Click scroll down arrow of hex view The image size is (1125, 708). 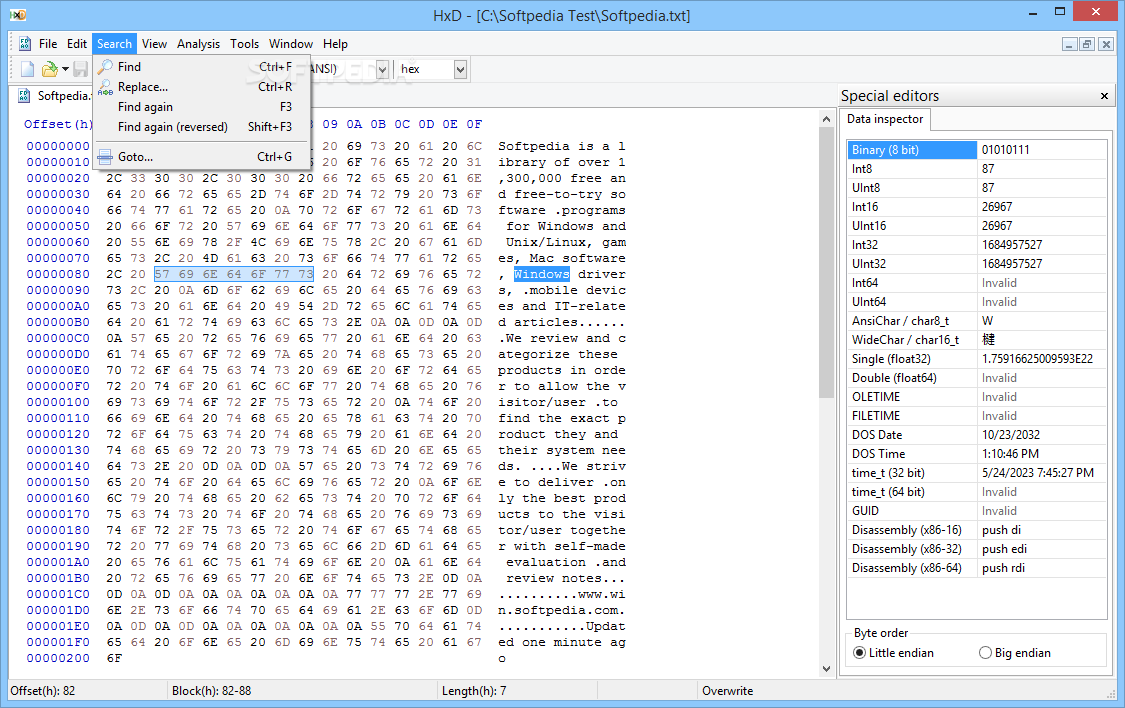point(826,669)
